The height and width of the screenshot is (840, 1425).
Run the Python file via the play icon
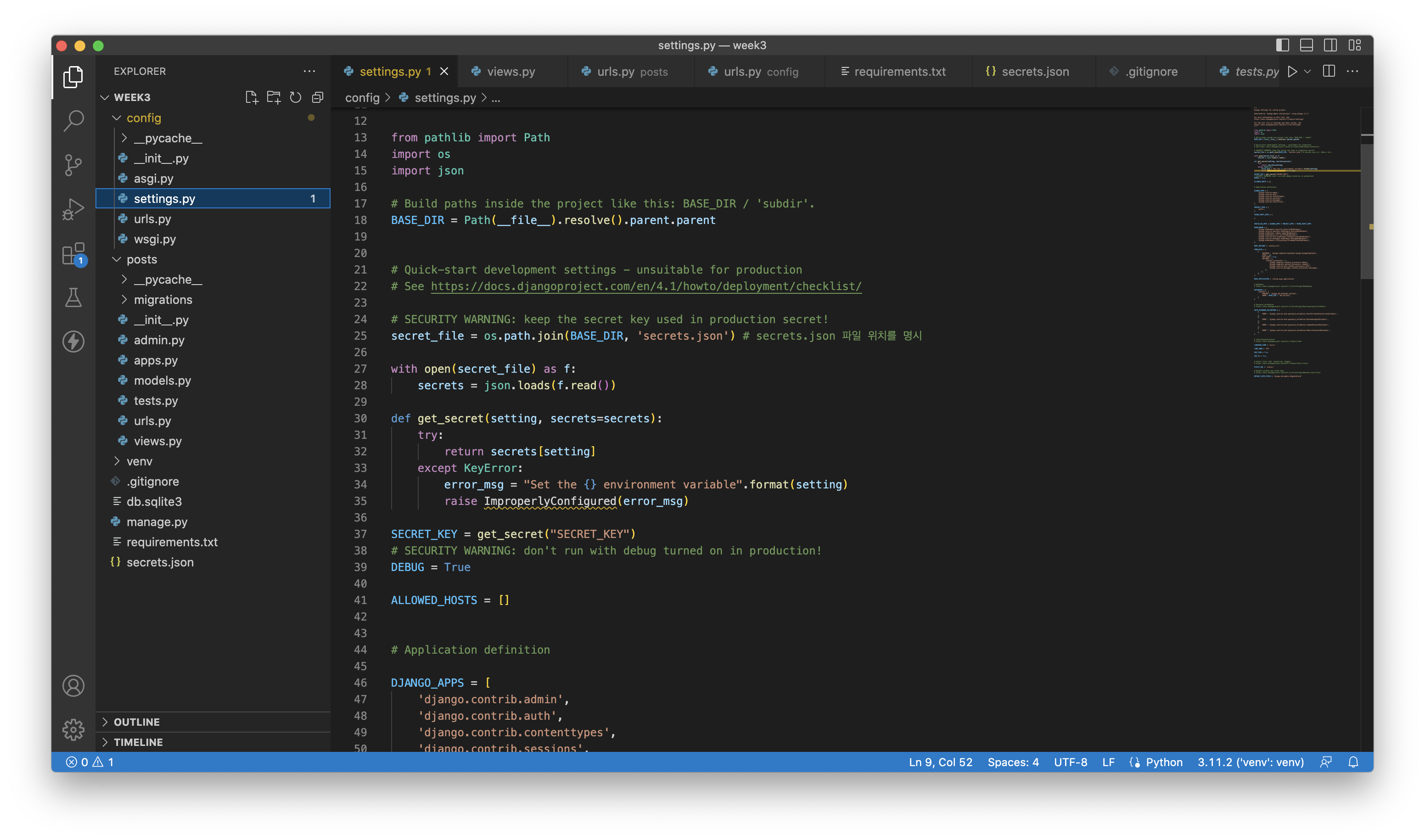[1292, 71]
